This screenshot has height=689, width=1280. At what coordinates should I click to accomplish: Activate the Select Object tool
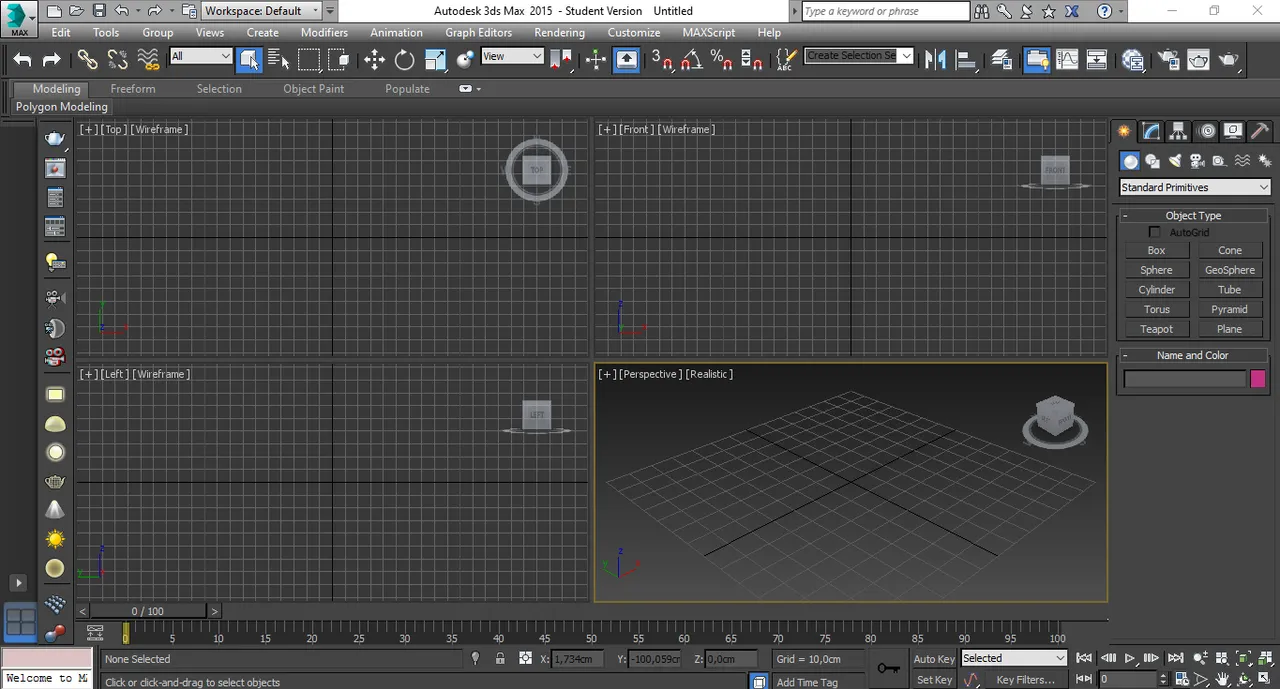(249, 60)
